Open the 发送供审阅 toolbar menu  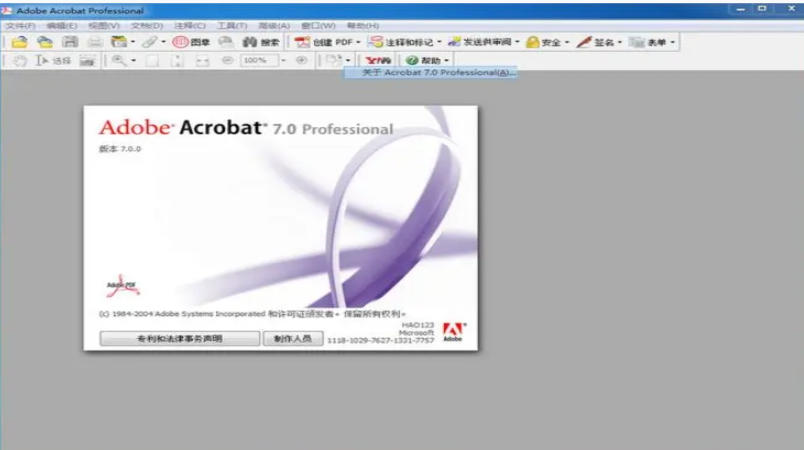[484, 42]
